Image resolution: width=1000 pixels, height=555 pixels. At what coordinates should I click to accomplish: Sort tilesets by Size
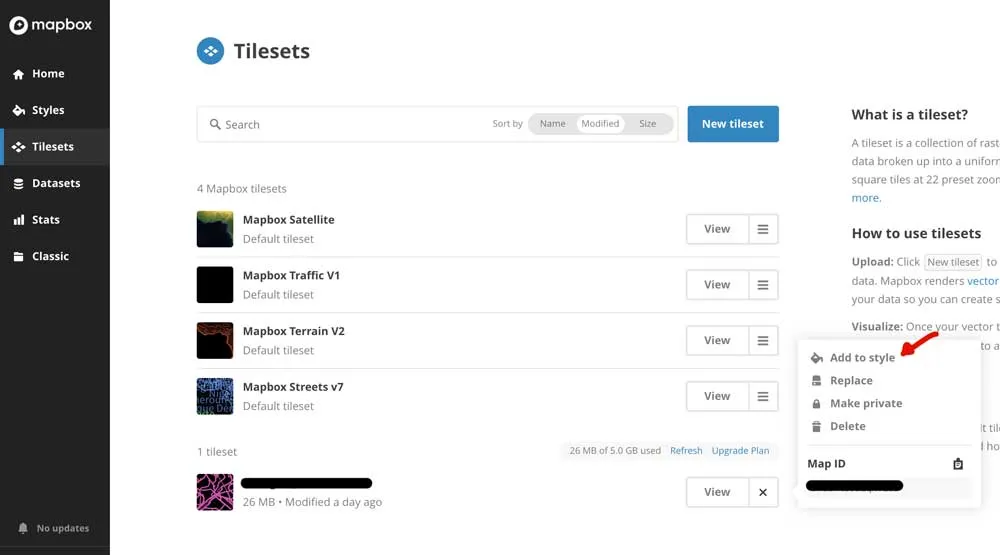(x=647, y=124)
